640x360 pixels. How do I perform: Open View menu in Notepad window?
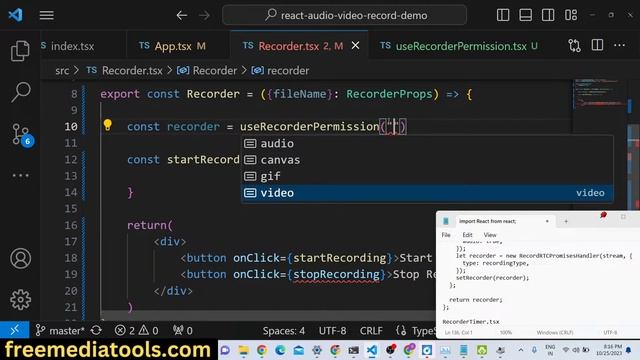pyautogui.click(x=490, y=235)
